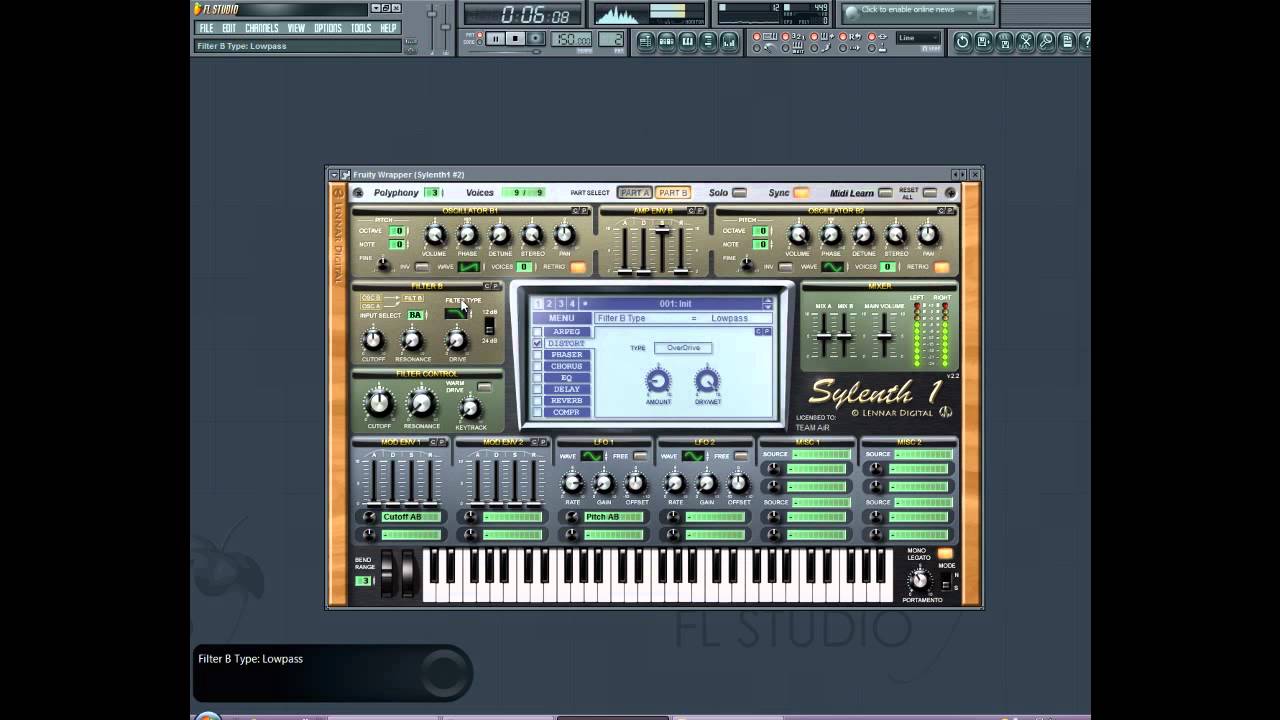Open the distortion Type OverDrive selector
This screenshot has height=720, width=1280.
click(x=683, y=348)
